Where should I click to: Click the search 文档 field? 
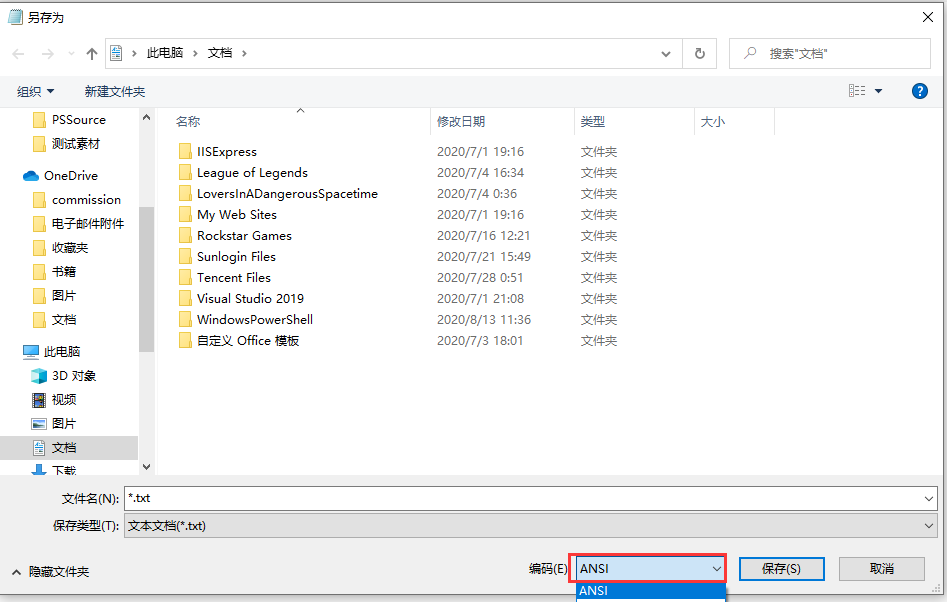pyautogui.click(x=830, y=54)
